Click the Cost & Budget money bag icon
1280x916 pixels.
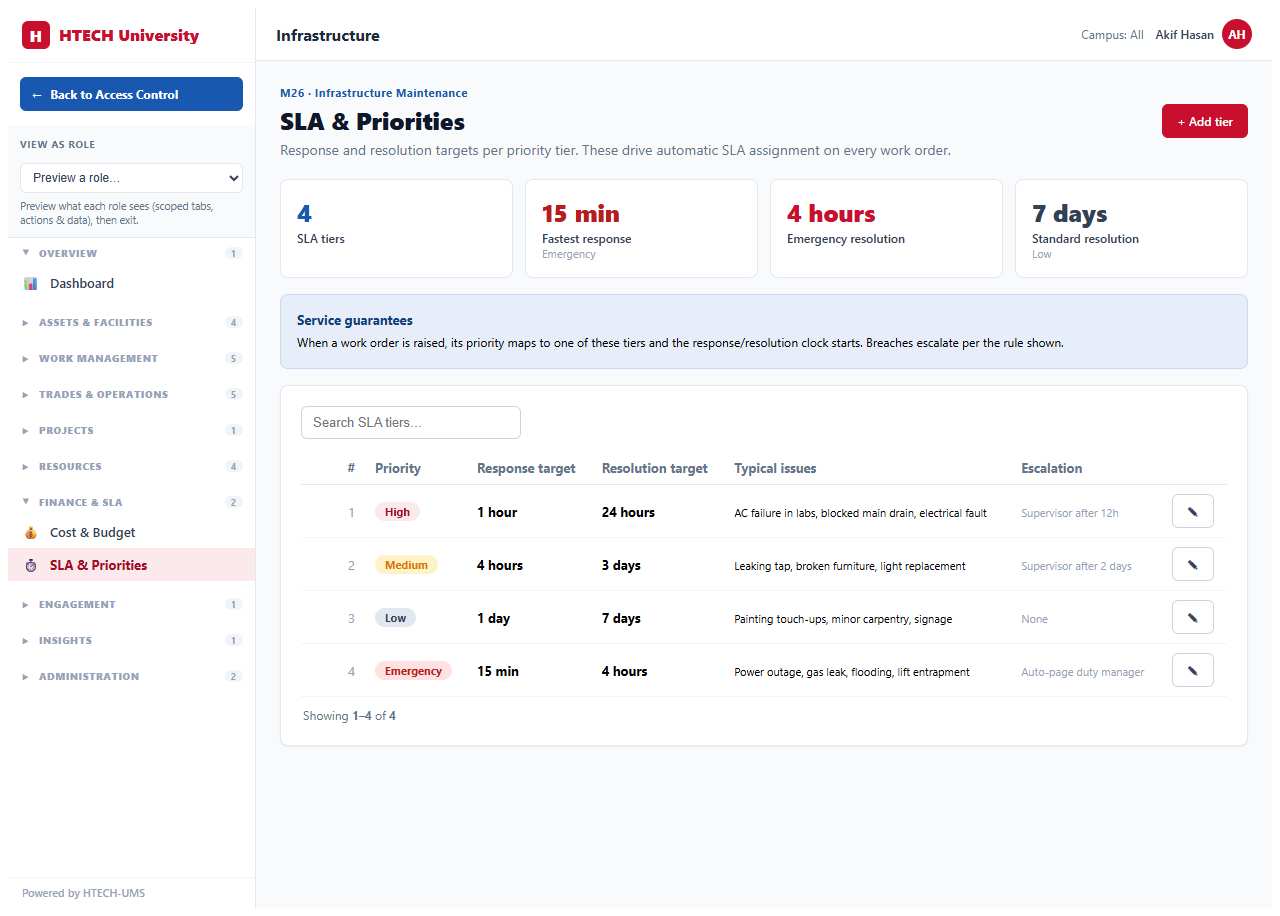(x=31, y=533)
